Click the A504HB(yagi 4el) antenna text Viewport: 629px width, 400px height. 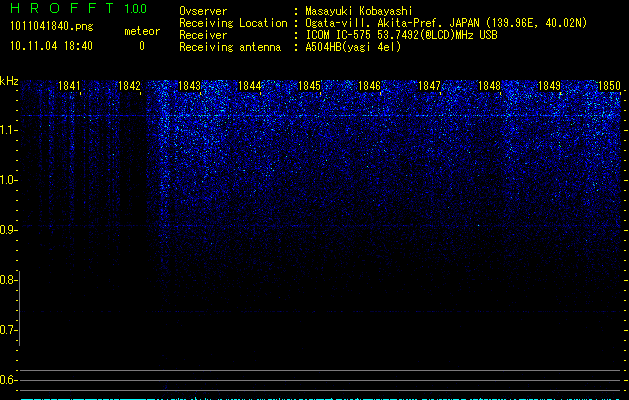click(353, 47)
